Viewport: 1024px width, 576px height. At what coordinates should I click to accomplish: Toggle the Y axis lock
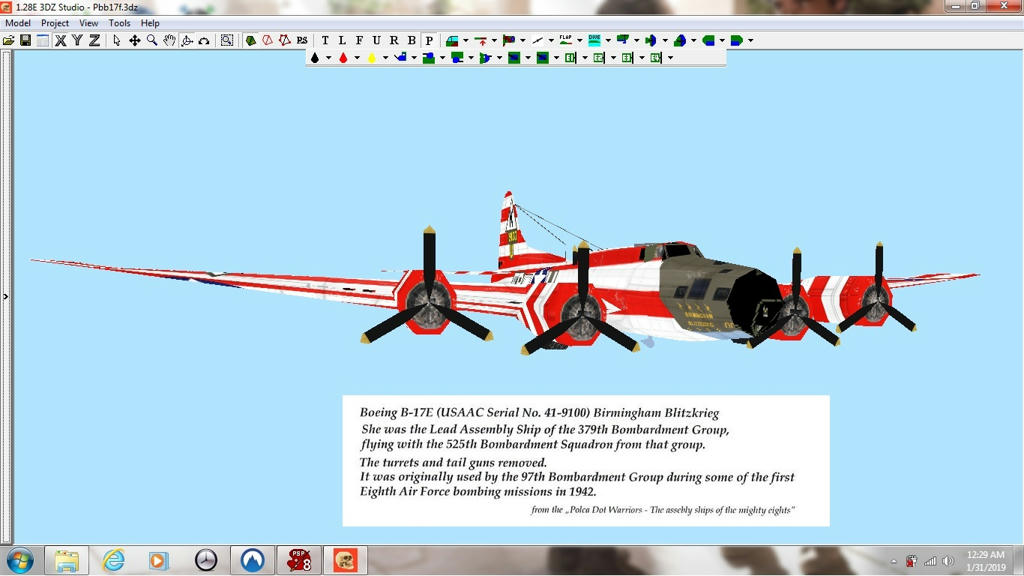pos(77,40)
